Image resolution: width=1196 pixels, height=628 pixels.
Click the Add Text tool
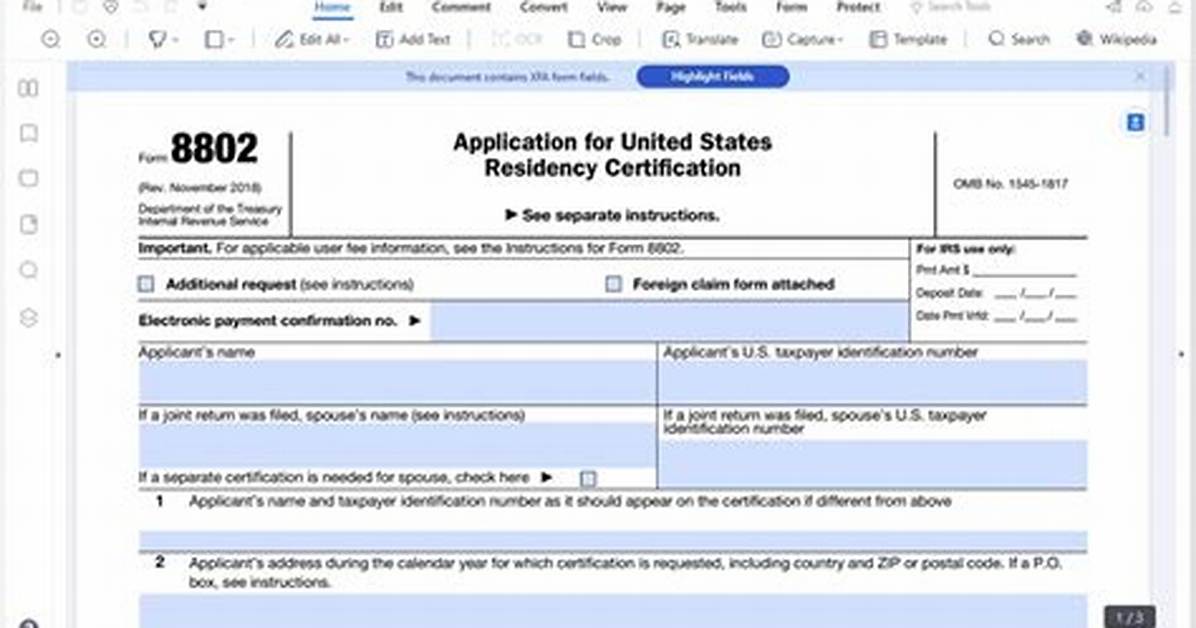tap(413, 39)
